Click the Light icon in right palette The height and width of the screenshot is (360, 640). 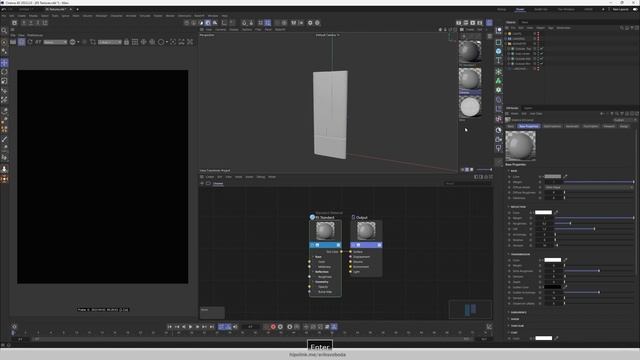click(498, 148)
